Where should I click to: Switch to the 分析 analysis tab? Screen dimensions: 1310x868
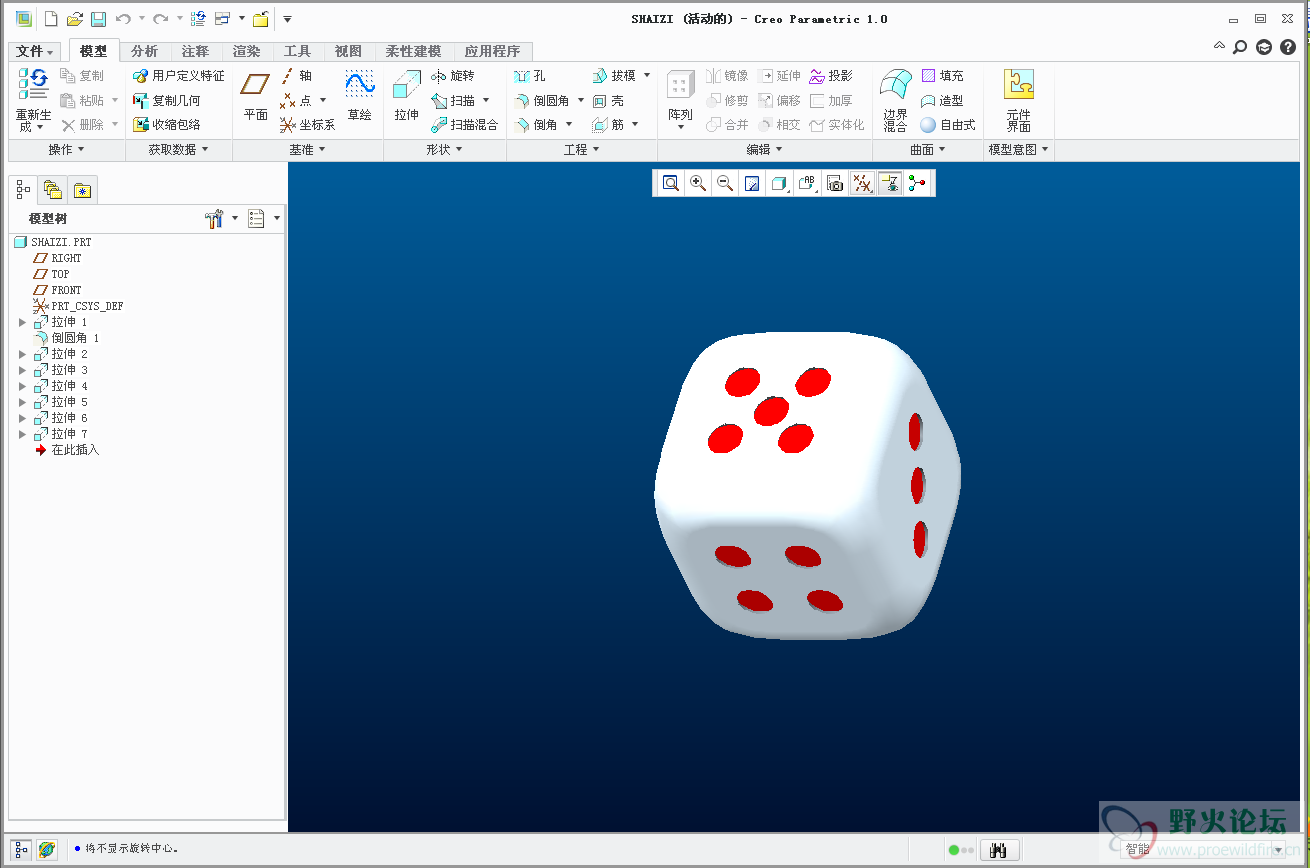coord(144,51)
